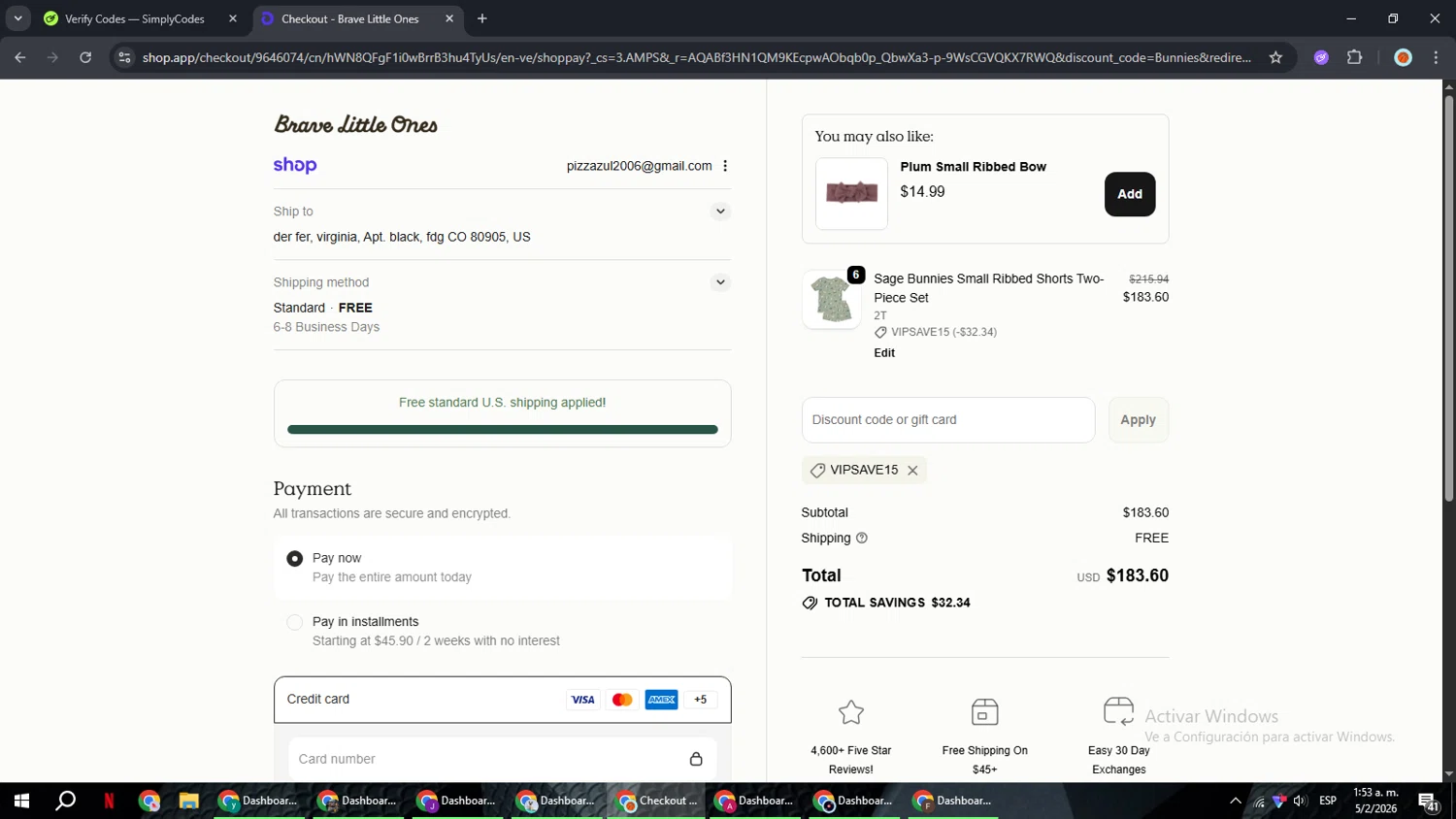1456x819 pixels.
Task: Click the Total Savings tag icon
Action: click(x=810, y=603)
